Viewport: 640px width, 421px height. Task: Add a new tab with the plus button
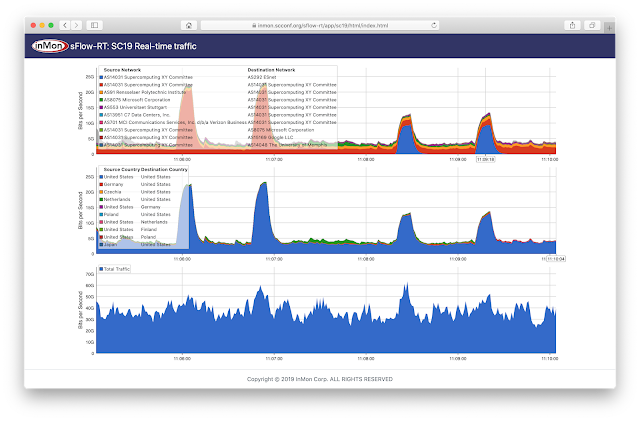tap(609, 28)
